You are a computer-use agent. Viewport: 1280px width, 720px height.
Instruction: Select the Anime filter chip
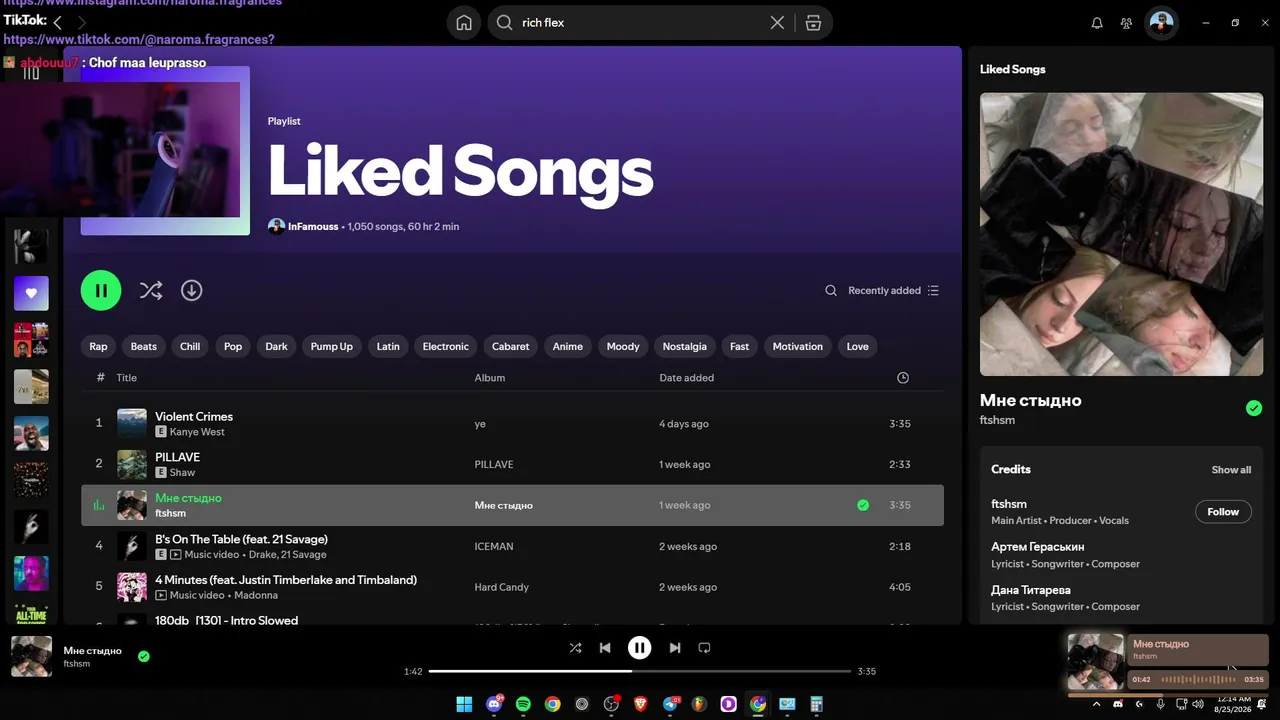568,347
